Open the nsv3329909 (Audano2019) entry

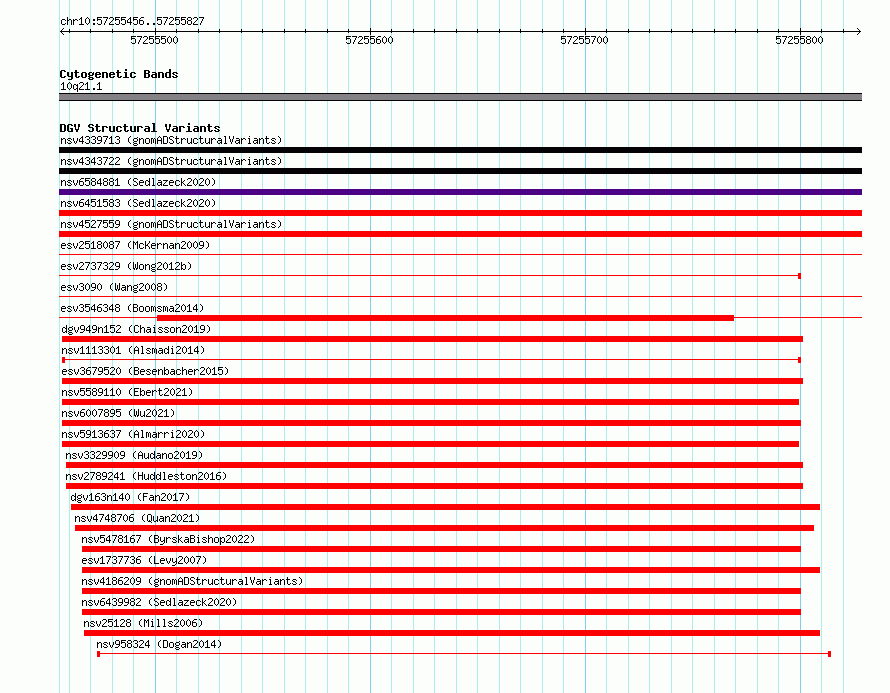(134, 455)
